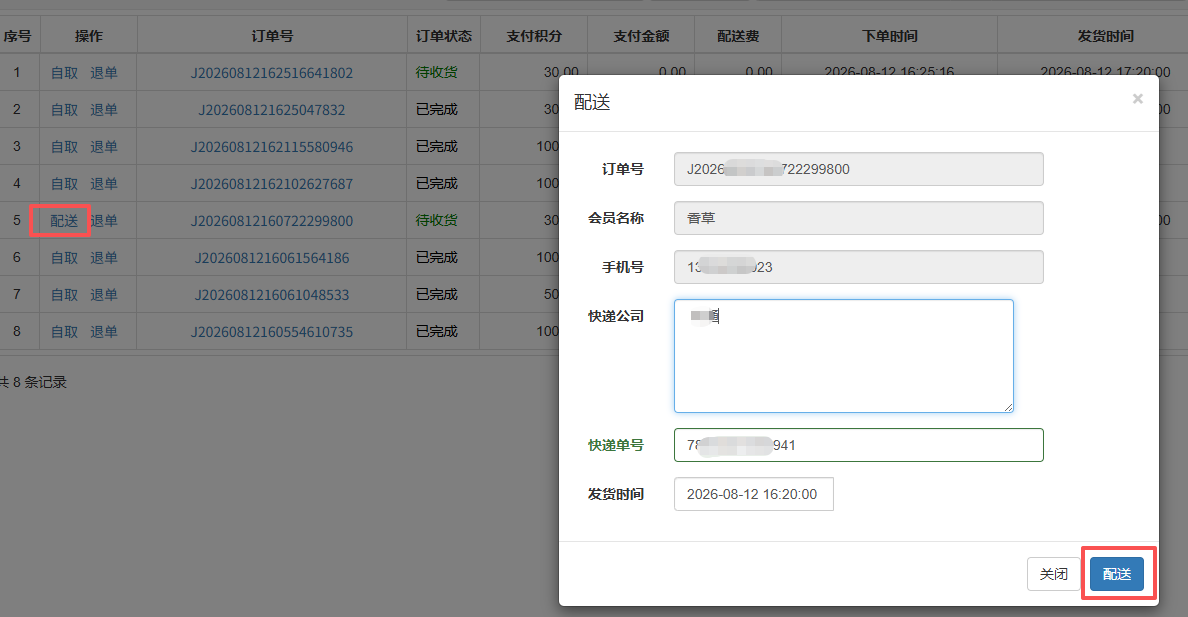Screen dimensions: 1188x617
Task: Click the 订单号 column header
Action: pos(272,36)
